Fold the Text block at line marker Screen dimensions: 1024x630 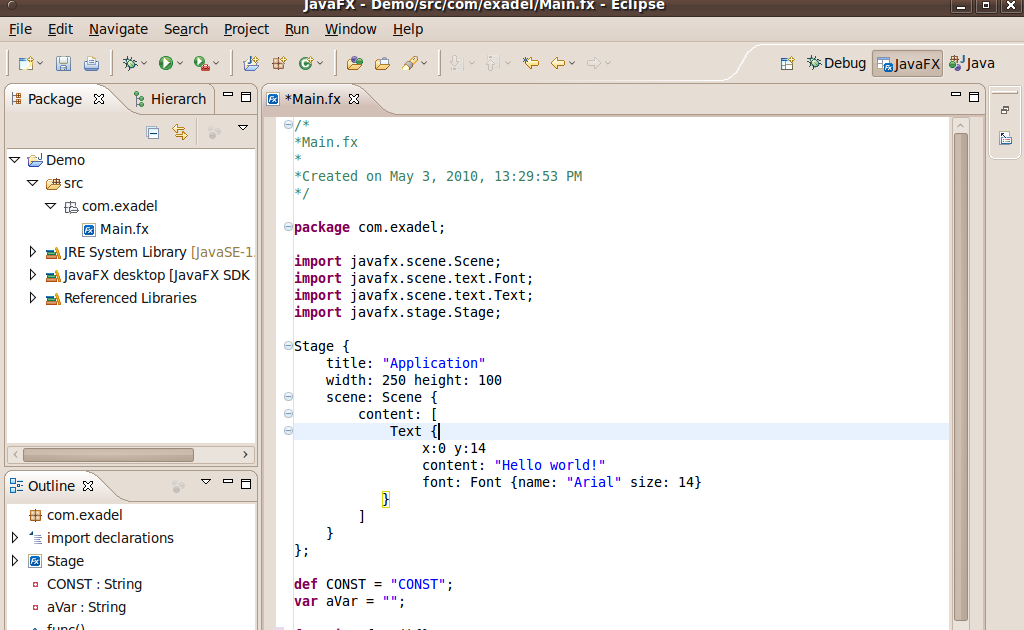point(288,430)
